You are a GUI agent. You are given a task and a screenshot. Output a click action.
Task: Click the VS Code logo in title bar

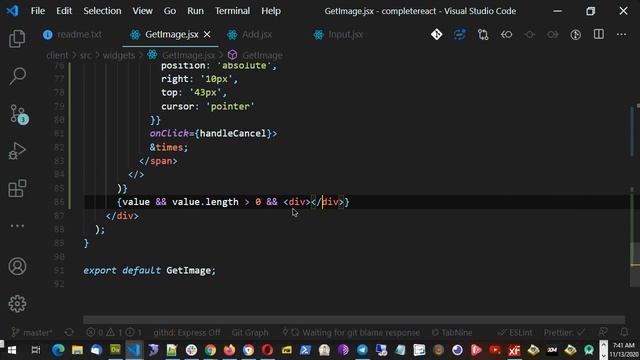pos(13,11)
